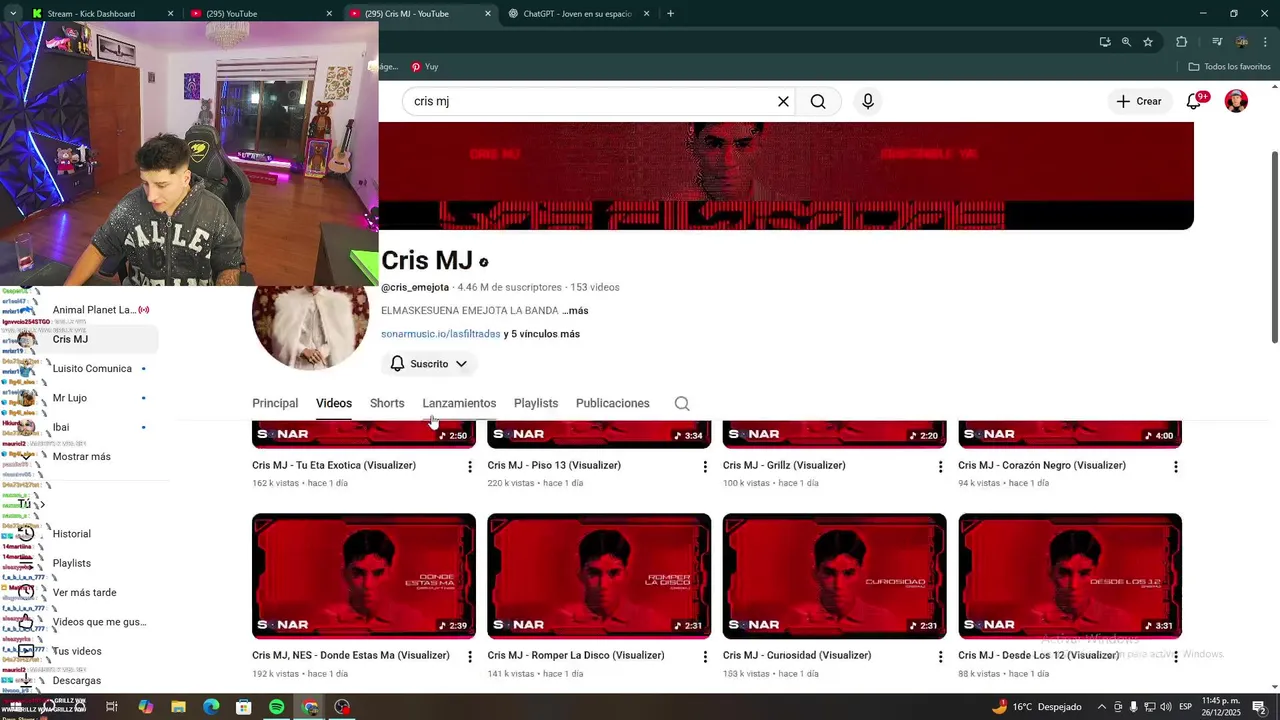Open options menu for Corazón Negro video
Viewport: 1280px width, 720px height.
tap(1176, 466)
